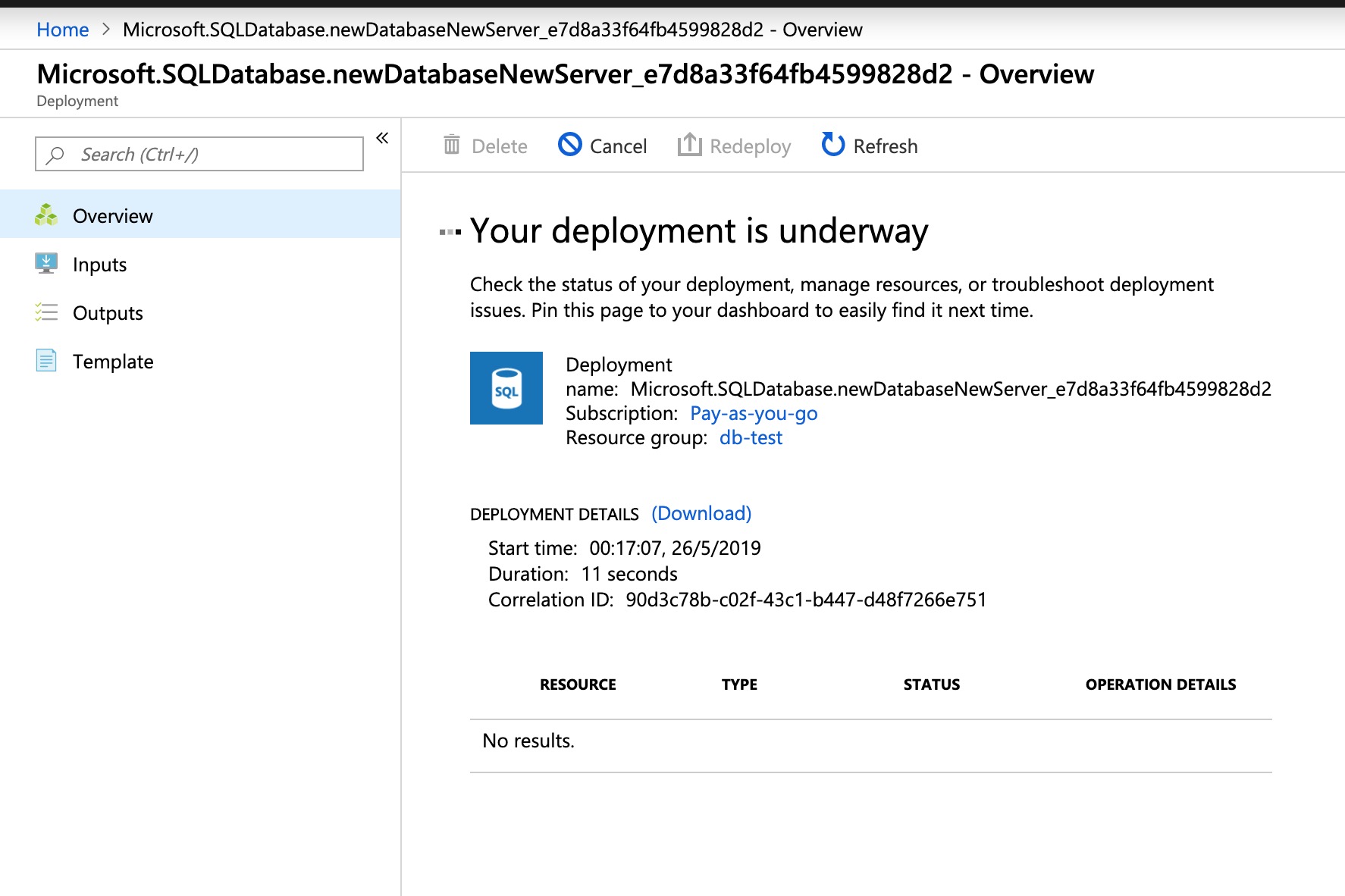This screenshot has height=896, width=1345.
Task: Download the deployment details
Action: pos(701,513)
